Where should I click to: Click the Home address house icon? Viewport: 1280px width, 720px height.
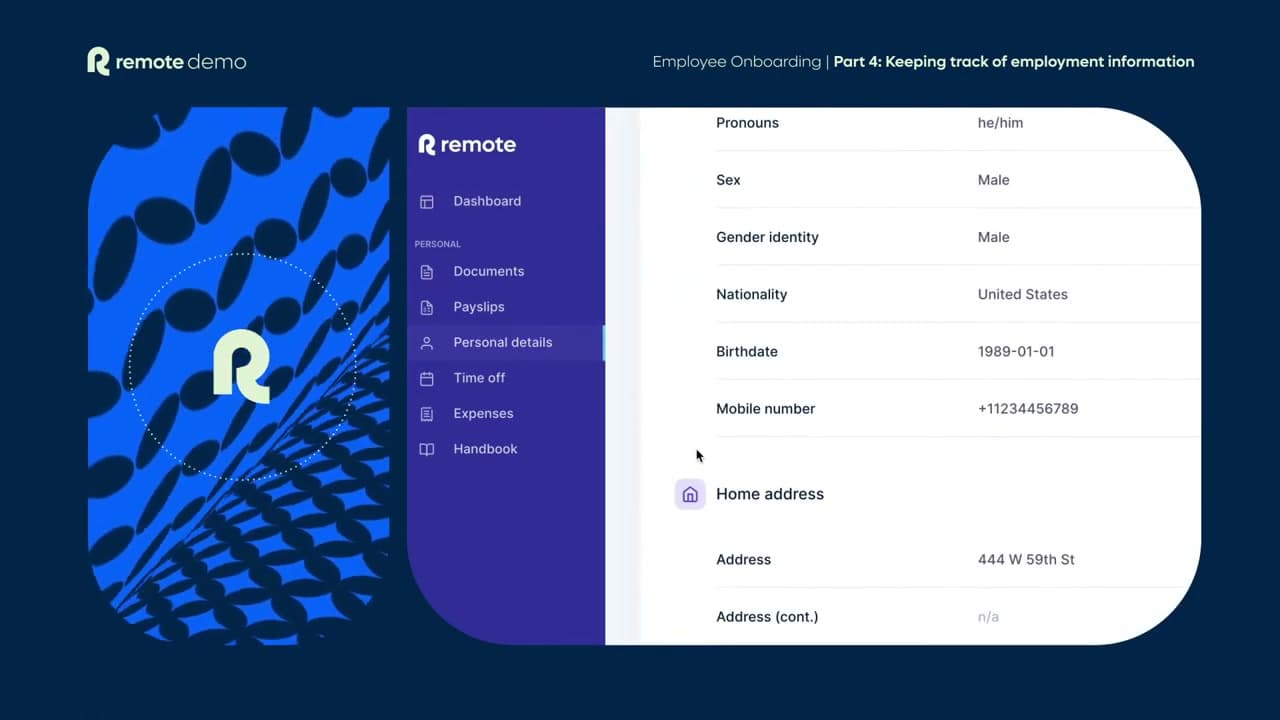click(x=690, y=494)
